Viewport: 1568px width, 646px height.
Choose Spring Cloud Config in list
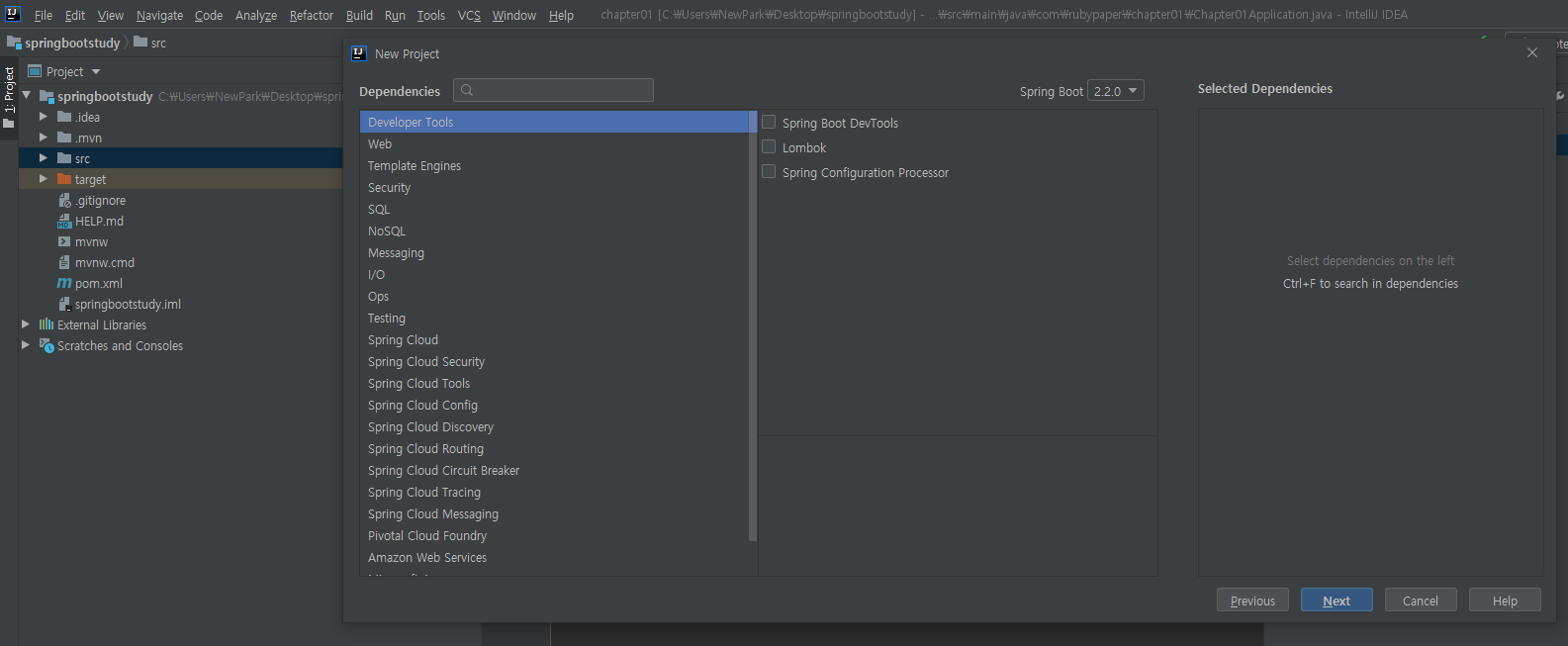click(x=555, y=406)
